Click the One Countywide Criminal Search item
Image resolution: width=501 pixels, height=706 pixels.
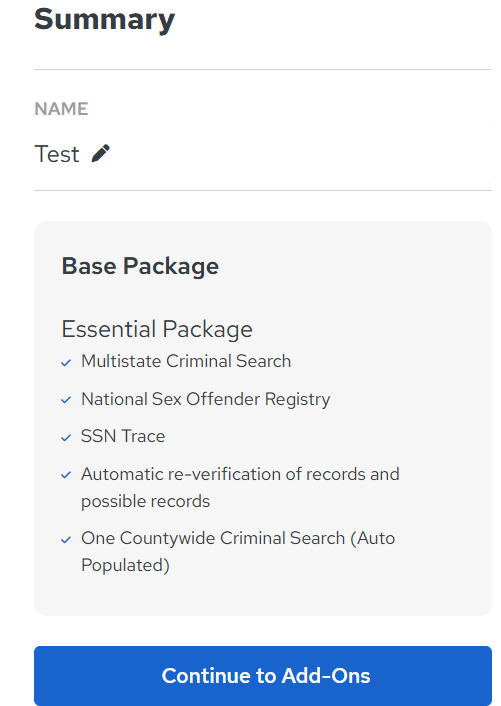click(238, 552)
